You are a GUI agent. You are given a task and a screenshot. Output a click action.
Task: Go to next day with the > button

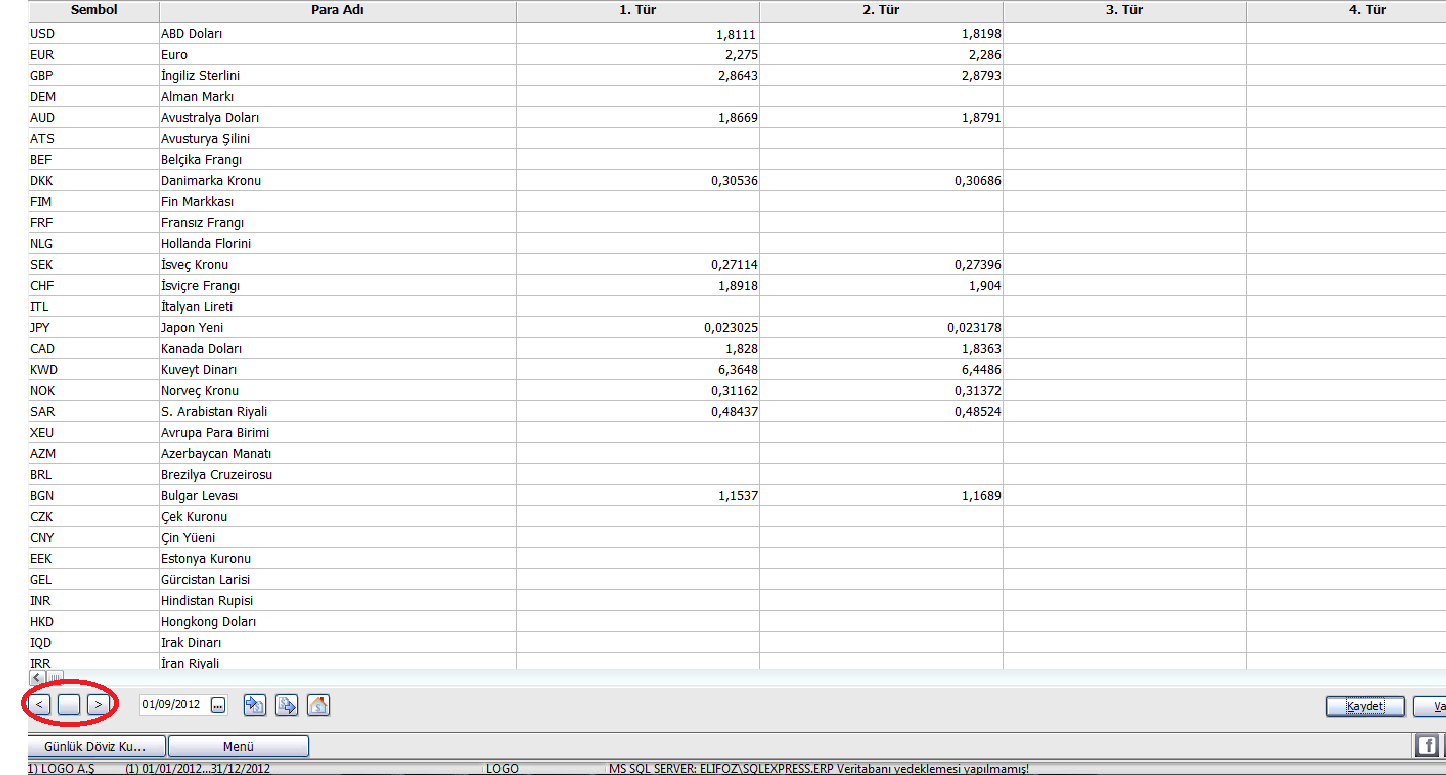pos(97,705)
